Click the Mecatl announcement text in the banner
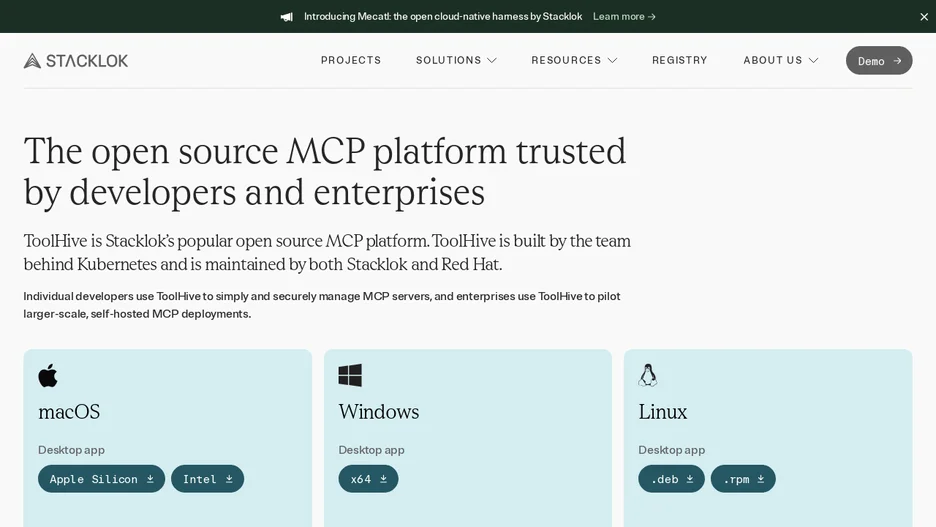 443,17
